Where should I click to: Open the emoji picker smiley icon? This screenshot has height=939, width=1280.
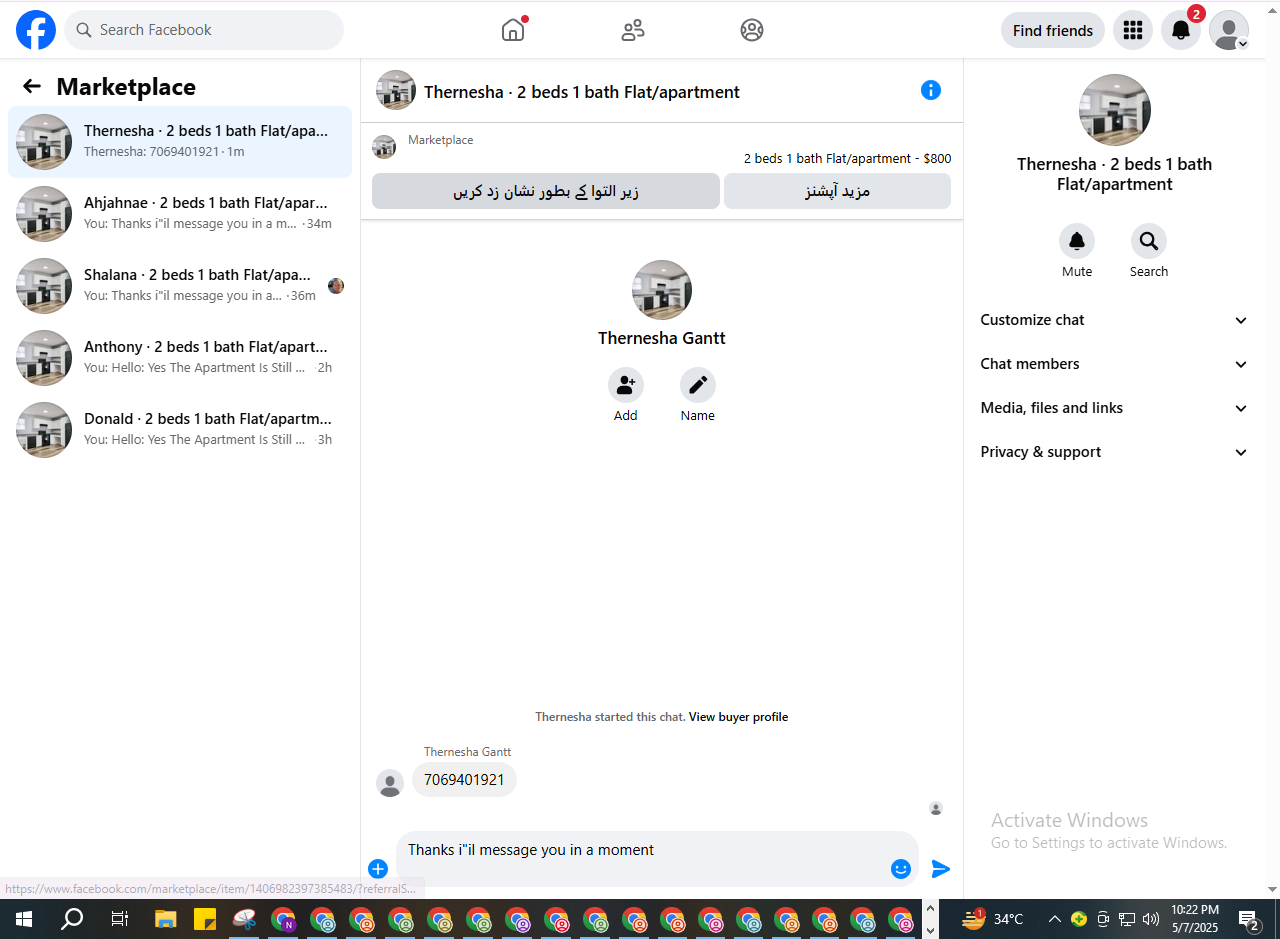(x=901, y=869)
